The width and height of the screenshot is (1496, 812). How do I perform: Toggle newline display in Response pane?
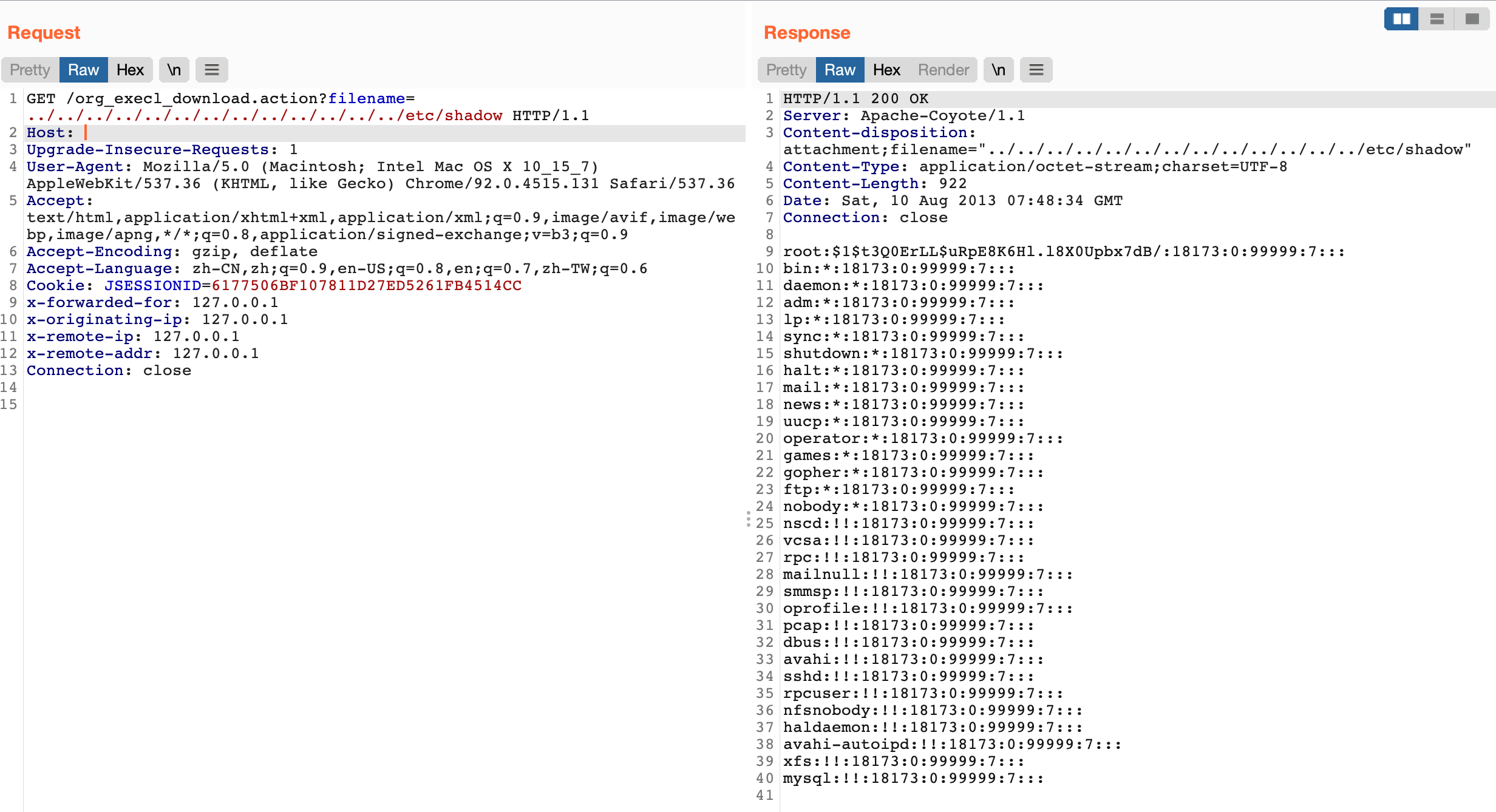[999, 70]
